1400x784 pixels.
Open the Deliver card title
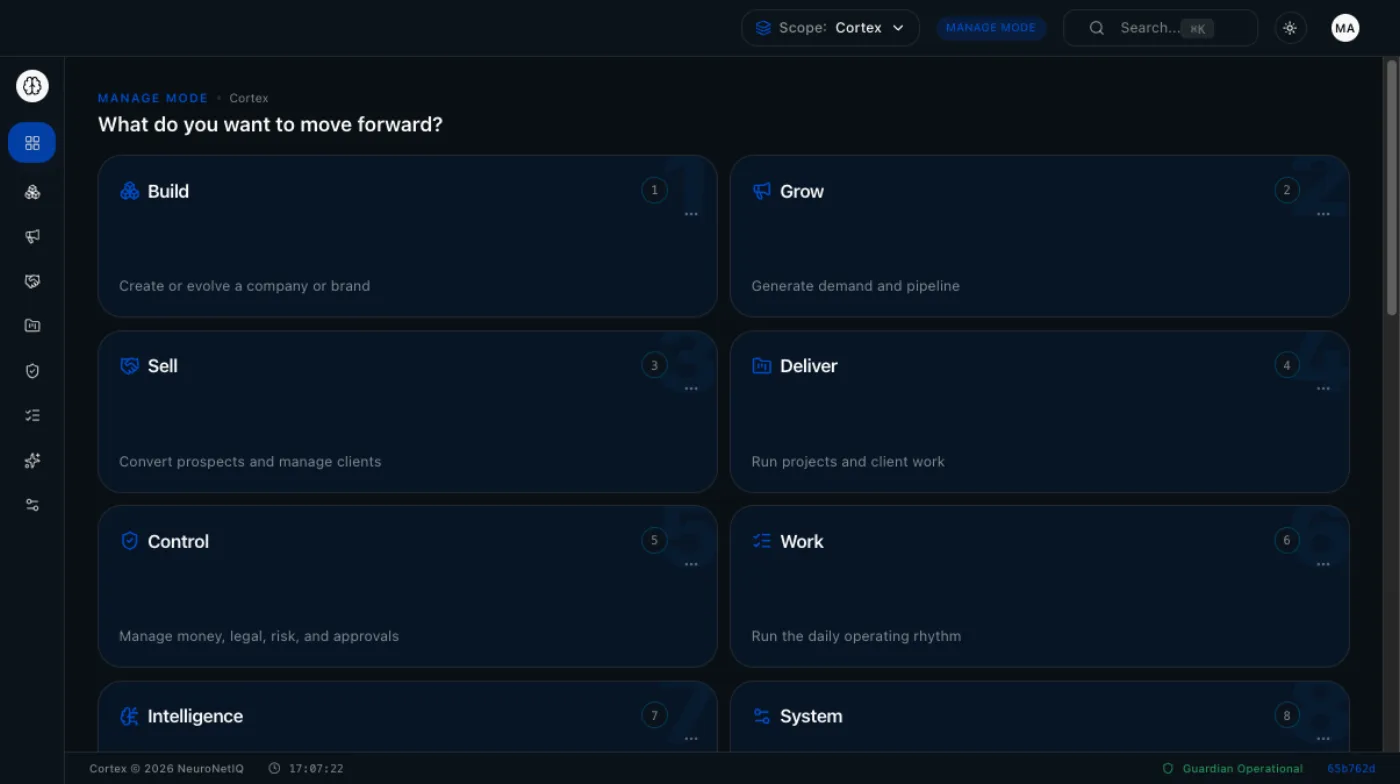coord(809,366)
